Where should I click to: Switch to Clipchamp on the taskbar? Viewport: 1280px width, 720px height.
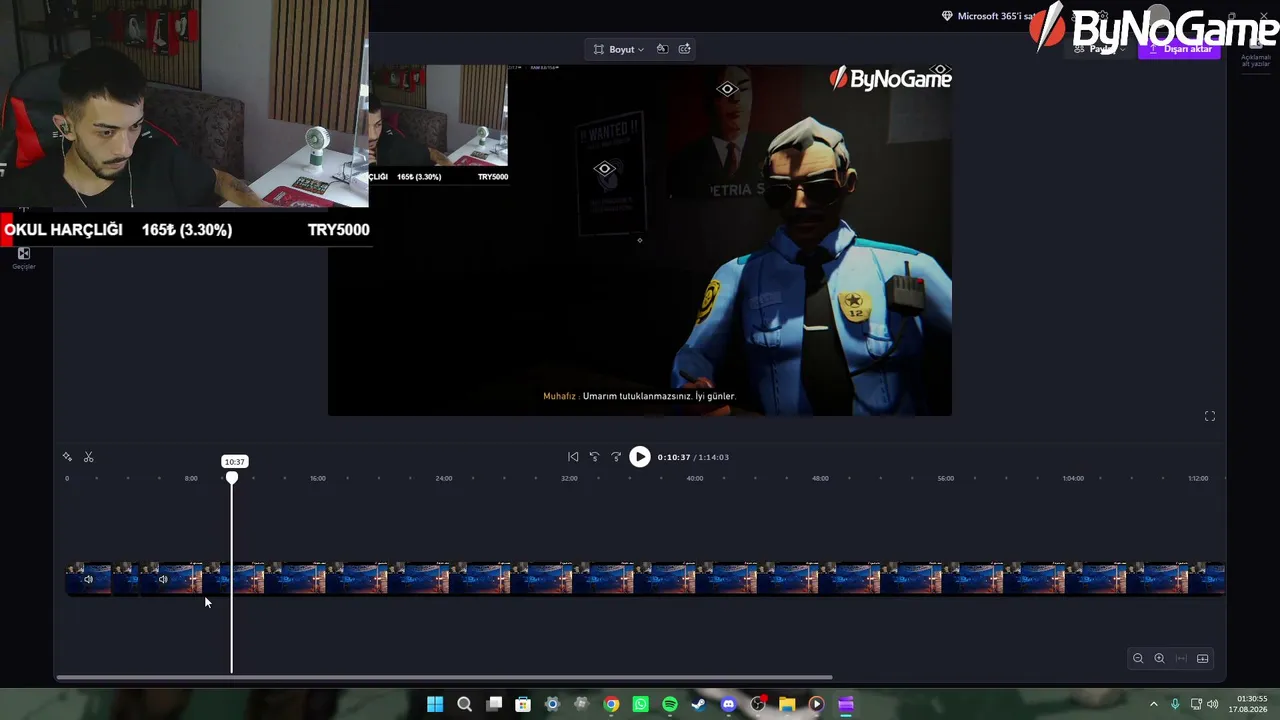[x=846, y=704]
